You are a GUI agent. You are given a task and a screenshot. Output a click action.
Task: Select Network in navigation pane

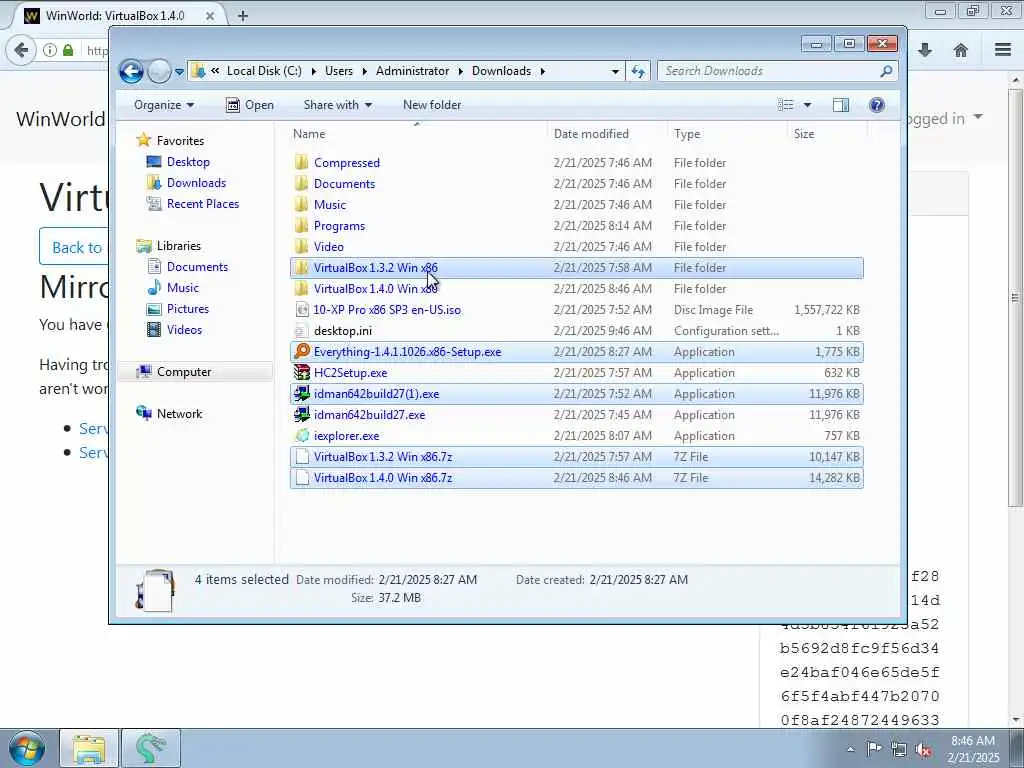(x=179, y=413)
